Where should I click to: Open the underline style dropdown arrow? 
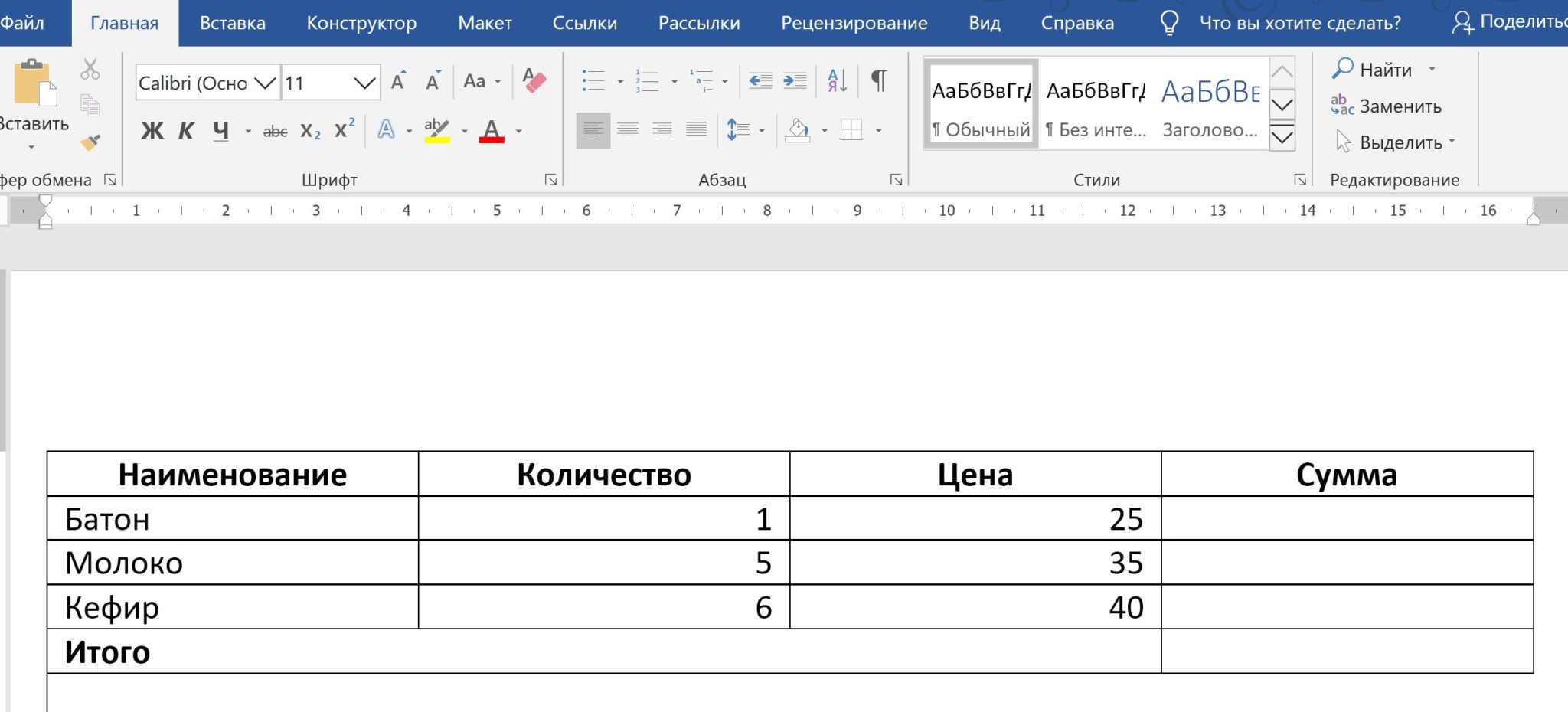pos(247,132)
